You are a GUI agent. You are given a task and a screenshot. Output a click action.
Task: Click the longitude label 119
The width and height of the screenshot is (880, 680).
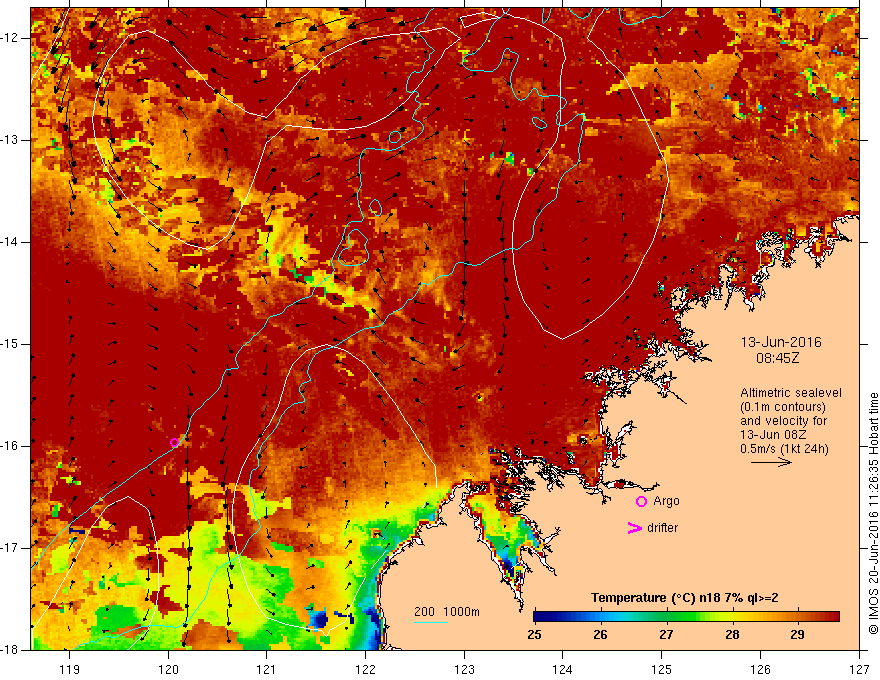pyautogui.click(x=70, y=669)
